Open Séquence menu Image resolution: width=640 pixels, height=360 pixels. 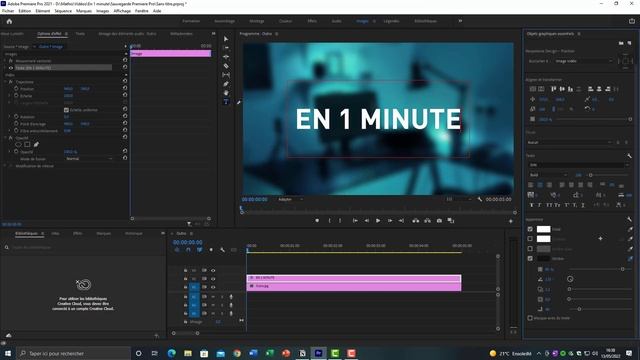(63, 11)
